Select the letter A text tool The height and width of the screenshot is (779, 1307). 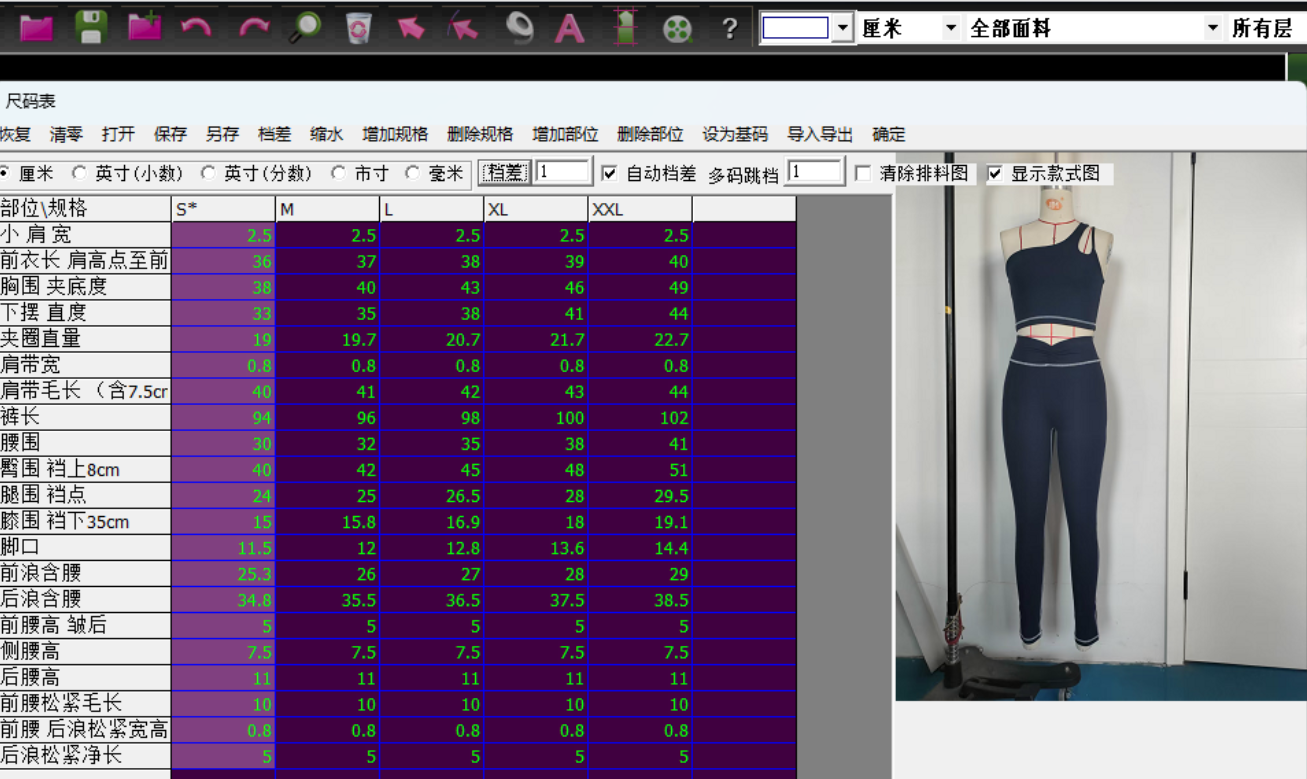tap(569, 28)
